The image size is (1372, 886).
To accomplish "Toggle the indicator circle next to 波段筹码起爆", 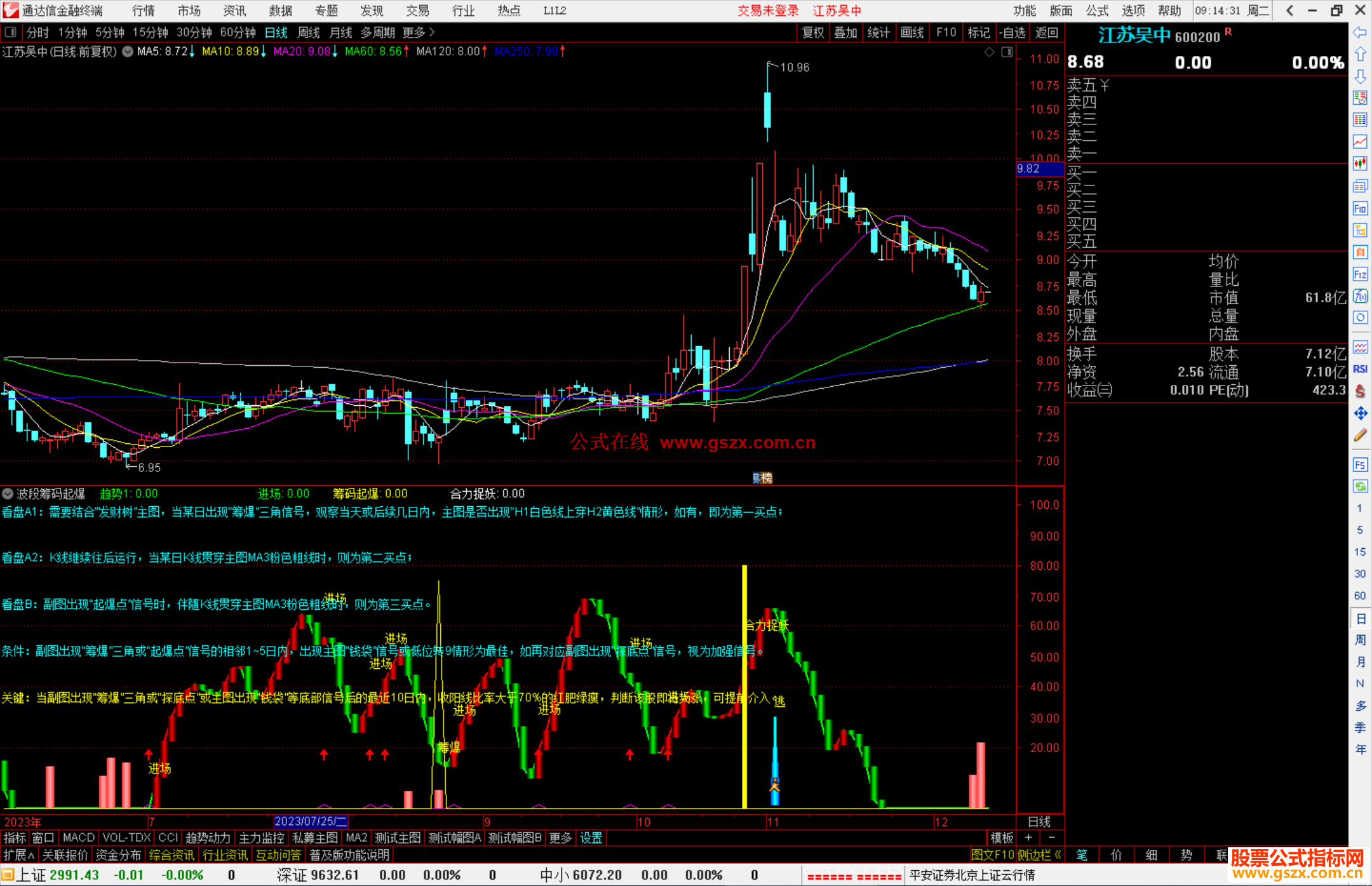I will [x=8, y=493].
